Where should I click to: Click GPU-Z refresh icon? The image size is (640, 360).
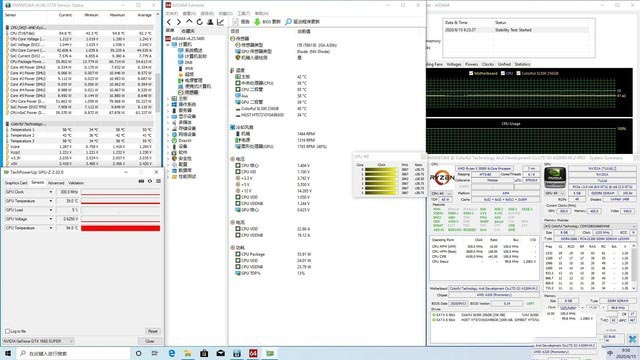click(150, 181)
